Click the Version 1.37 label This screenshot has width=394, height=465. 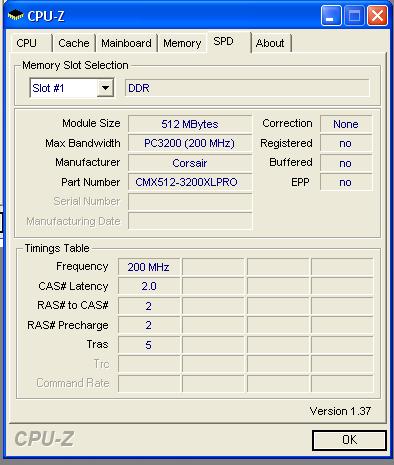pos(340,411)
